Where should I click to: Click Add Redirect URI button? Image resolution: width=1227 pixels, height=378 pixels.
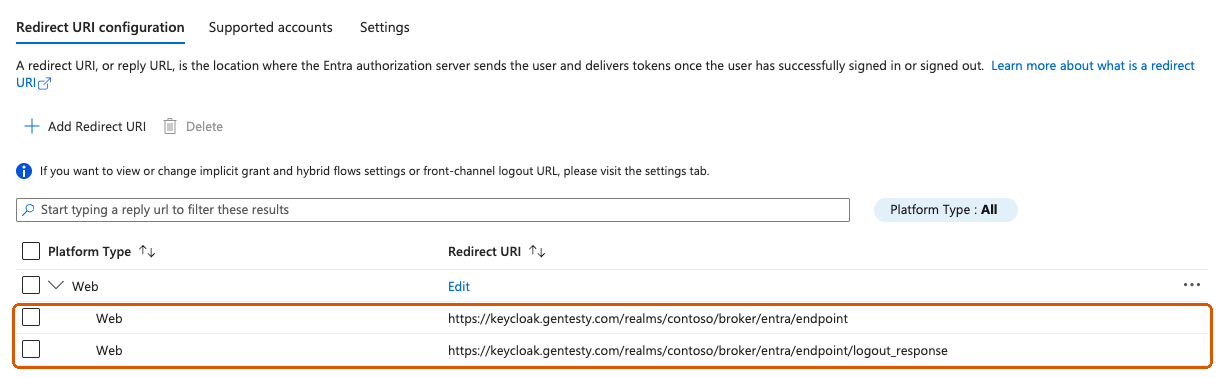coord(85,126)
